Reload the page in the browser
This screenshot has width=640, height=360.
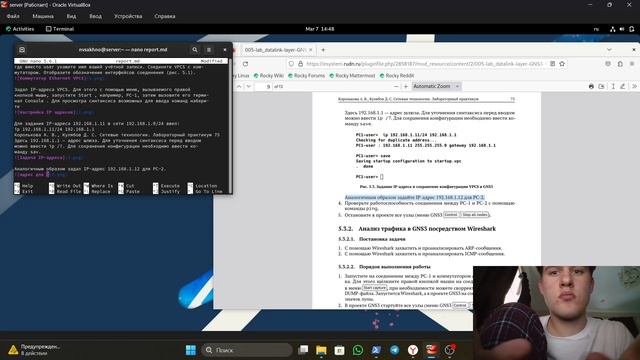click(245, 64)
